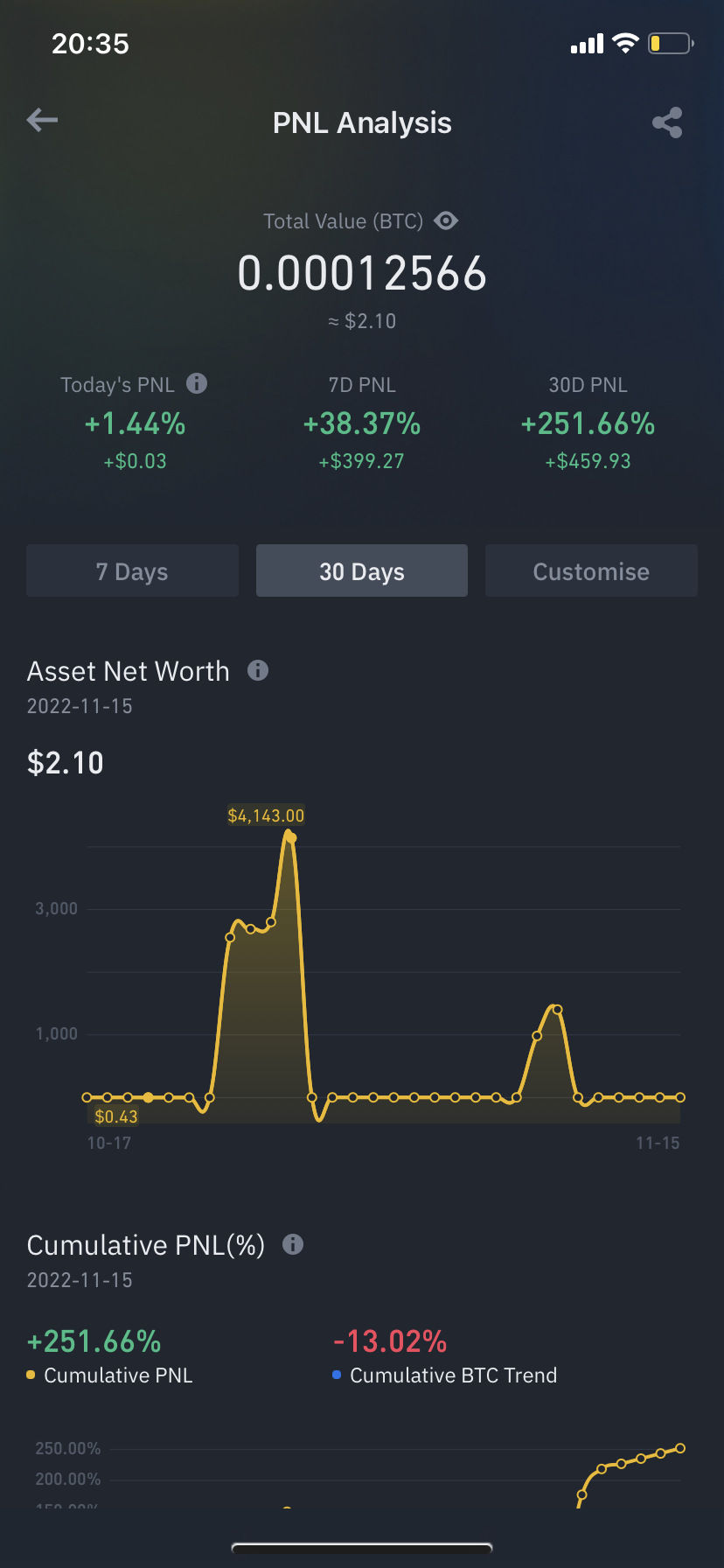
Task: Open Asset Net Worth info icon
Action: (x=258, y=670)
